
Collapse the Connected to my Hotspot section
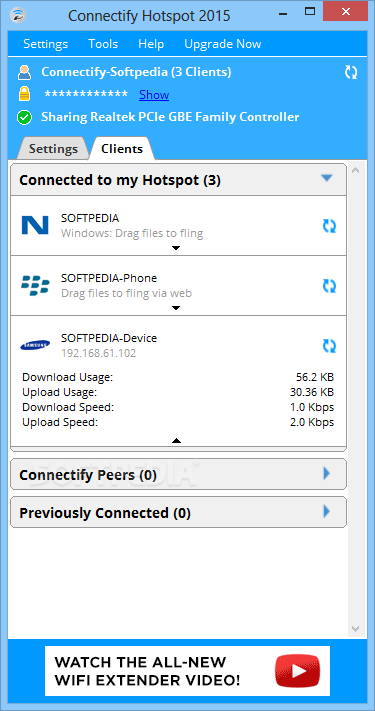point(326,178)
